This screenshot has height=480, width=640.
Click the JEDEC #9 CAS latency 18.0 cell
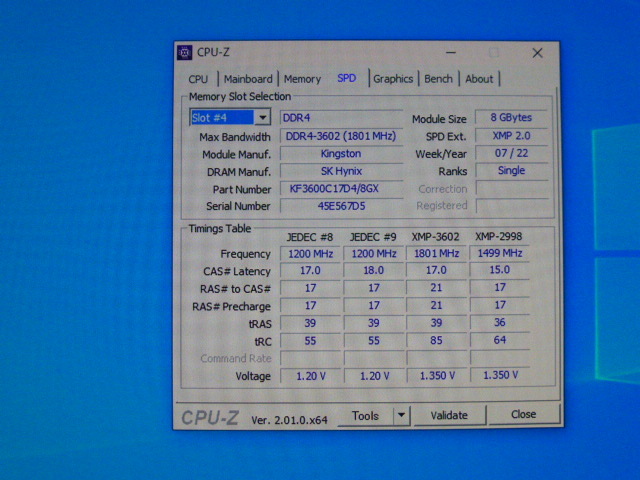pyautogui.click(x=373, y=271)
